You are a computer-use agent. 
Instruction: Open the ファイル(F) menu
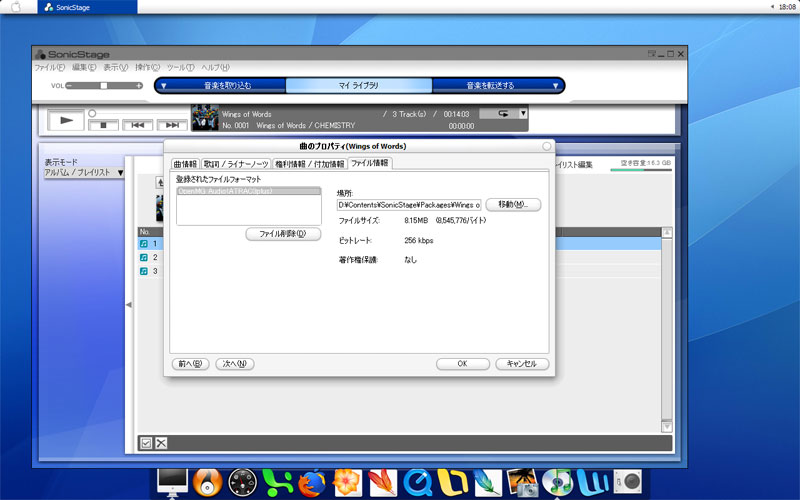click(49, 67)
